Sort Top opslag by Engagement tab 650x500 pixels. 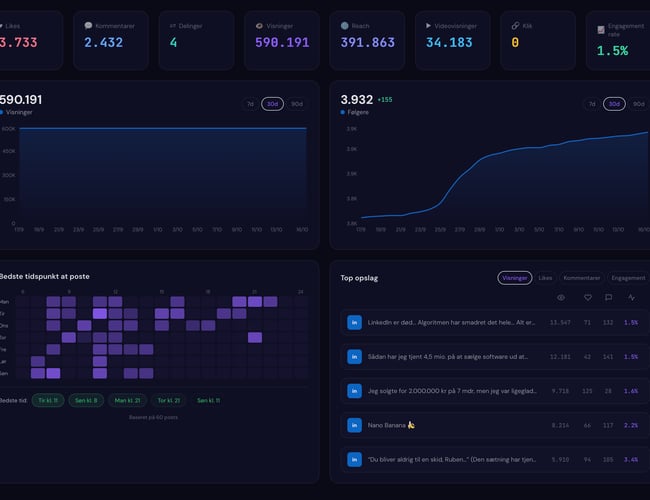click(x=628, y=278)
